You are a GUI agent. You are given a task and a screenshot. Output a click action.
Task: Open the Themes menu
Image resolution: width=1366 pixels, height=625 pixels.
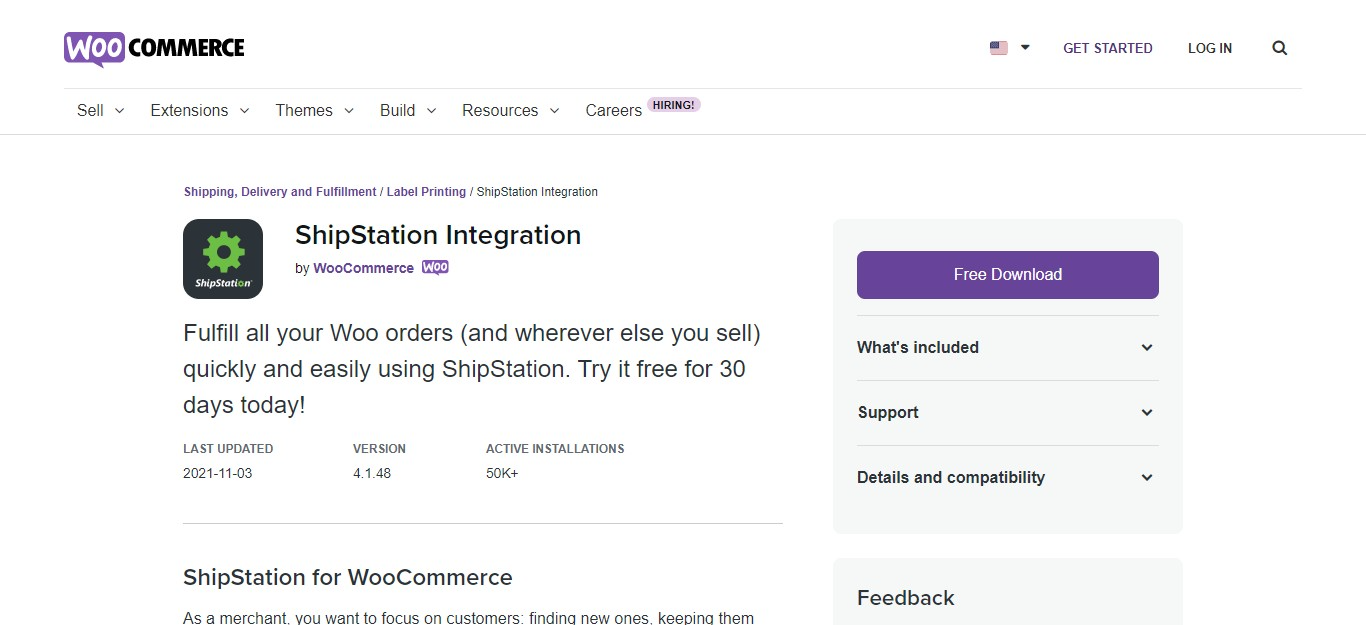click(304, 110)
